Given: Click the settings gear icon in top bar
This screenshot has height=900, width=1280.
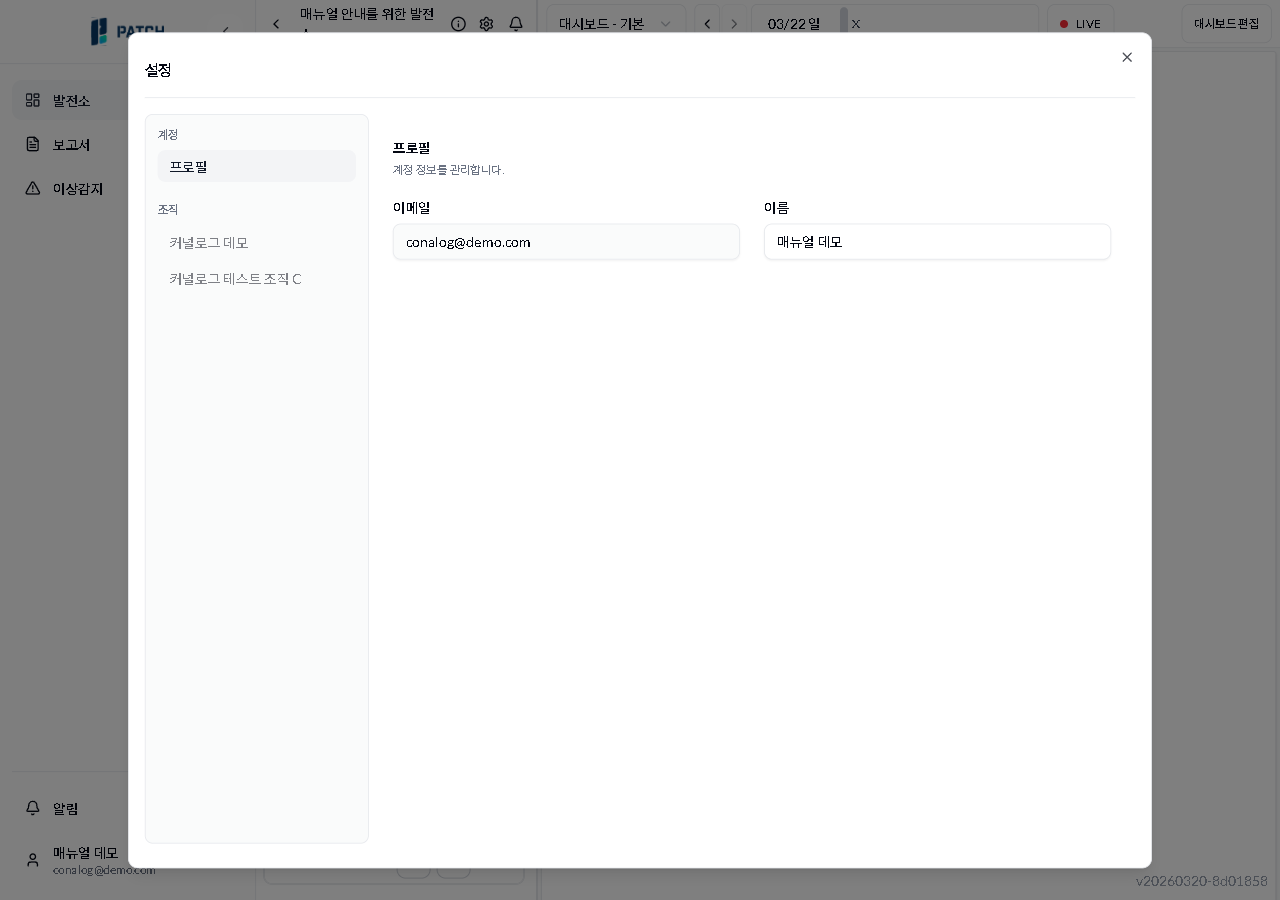Looking at the screenshot, I should point(487,24).
